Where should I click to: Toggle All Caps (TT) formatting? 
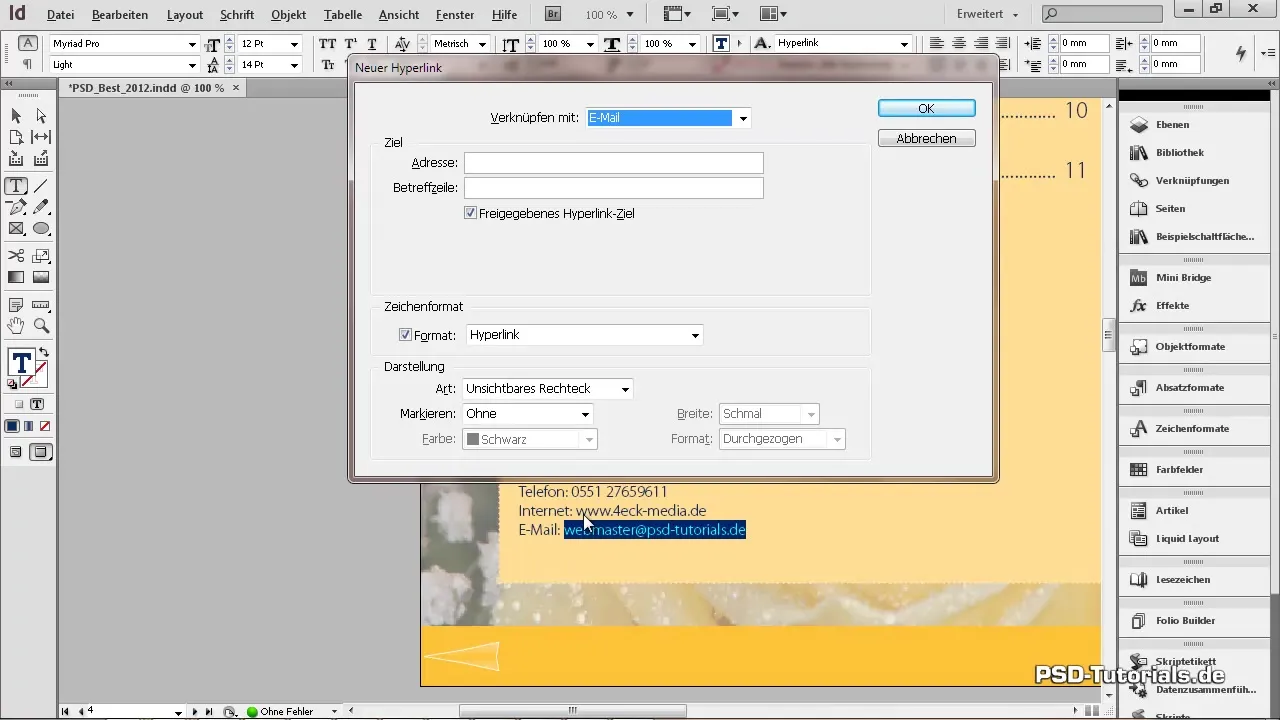(327, 44)
